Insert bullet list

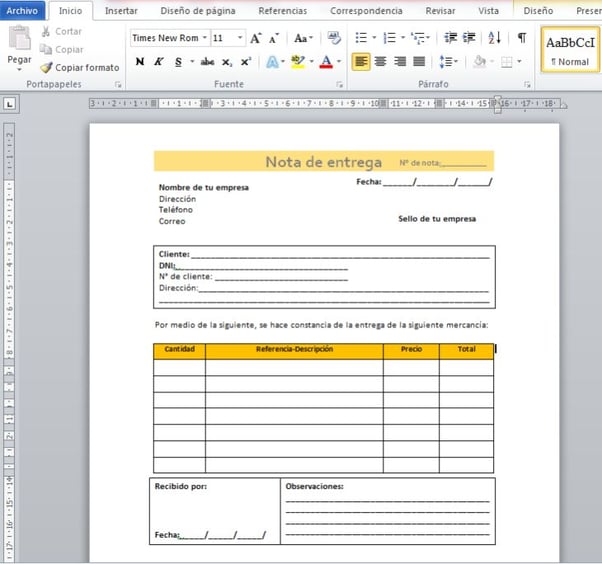[361, 38]
